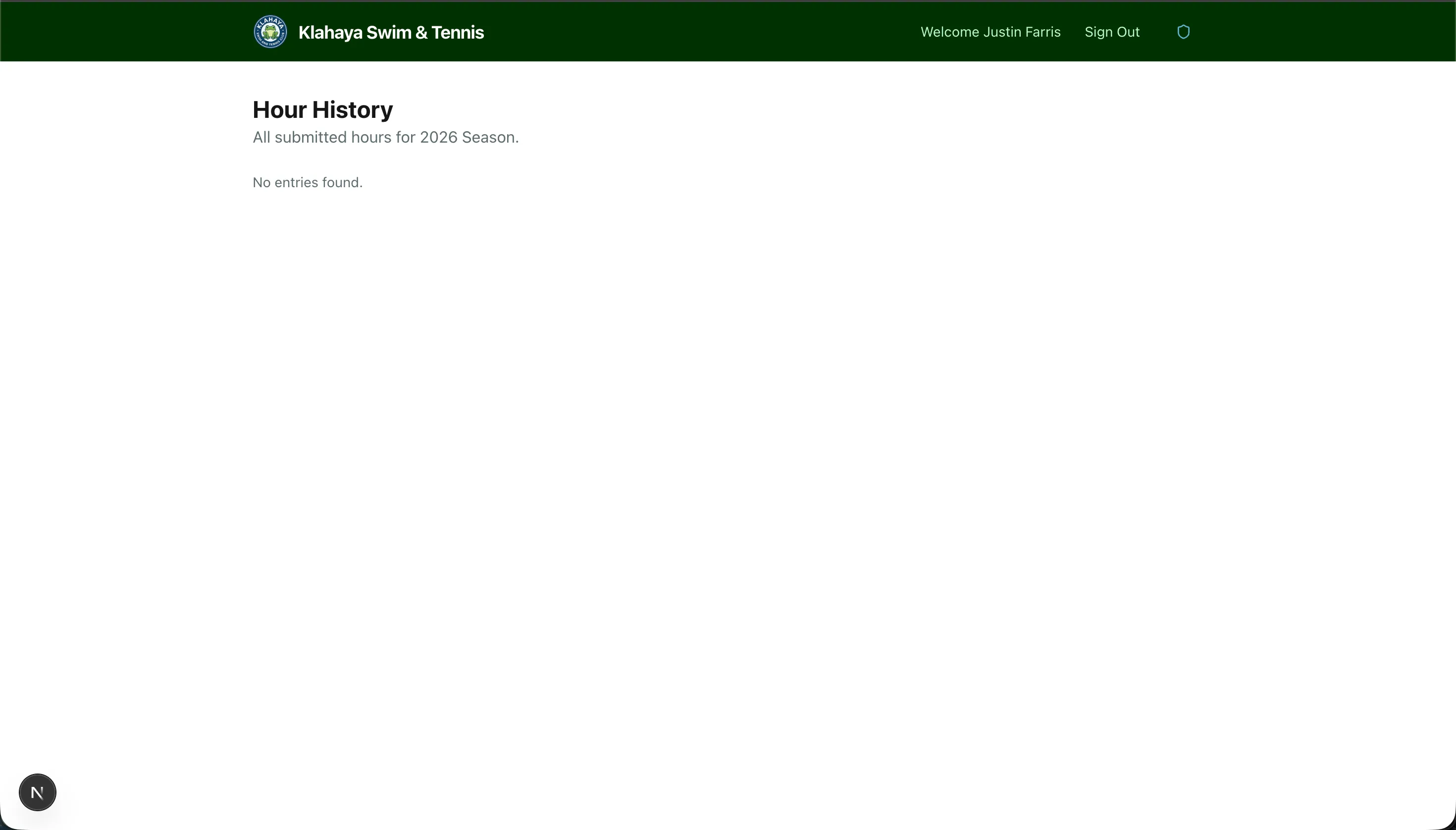Open Next.js dev tools N badge
The width and height of the screenshot is (1456, 830).
pyautogui.click(x=38, y=792)
